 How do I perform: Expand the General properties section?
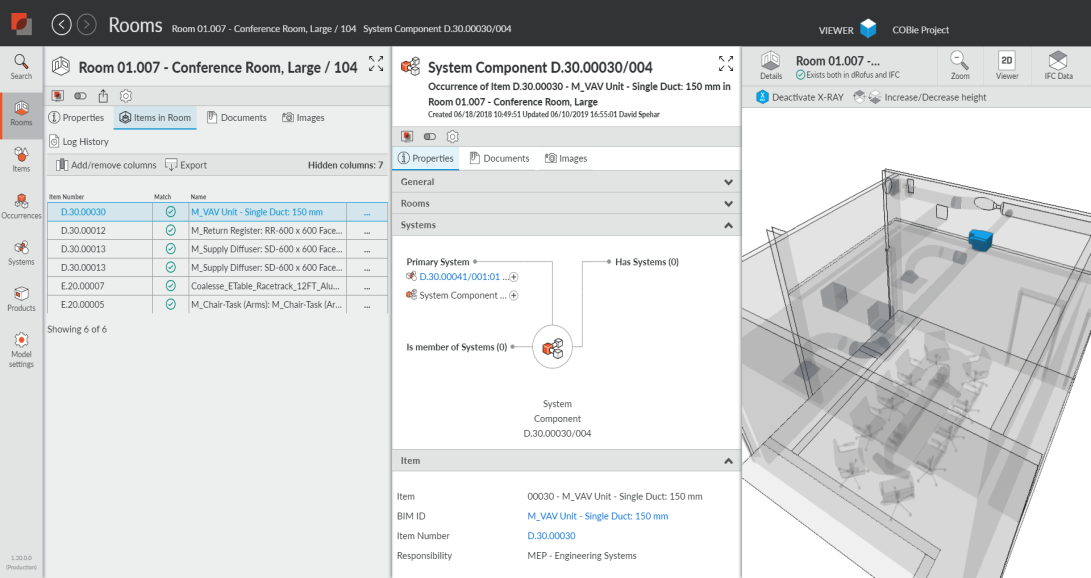tap(728, 182)
